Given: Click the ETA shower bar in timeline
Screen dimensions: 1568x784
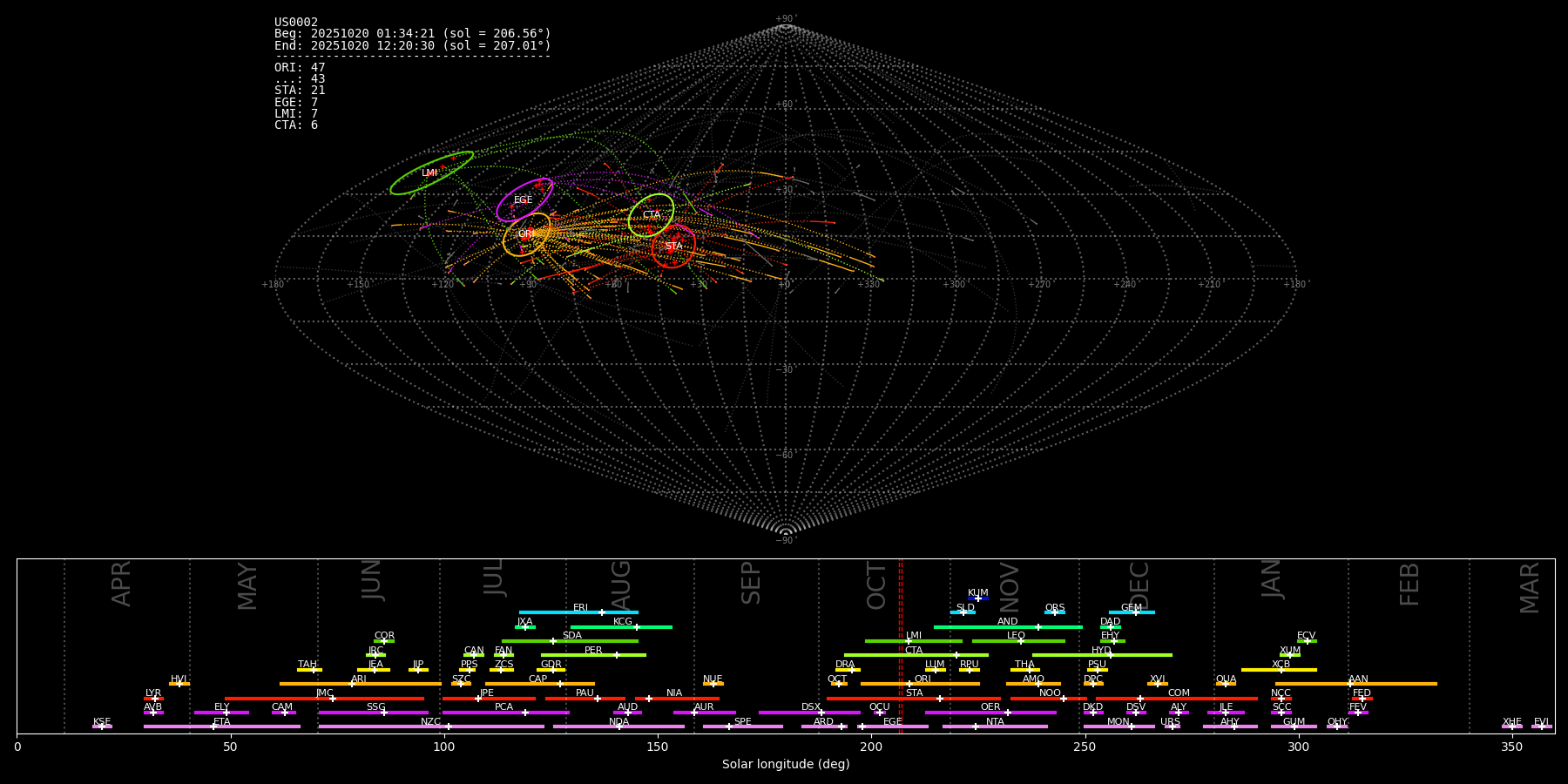Looking at the screenshot, I should click(222, 727).
